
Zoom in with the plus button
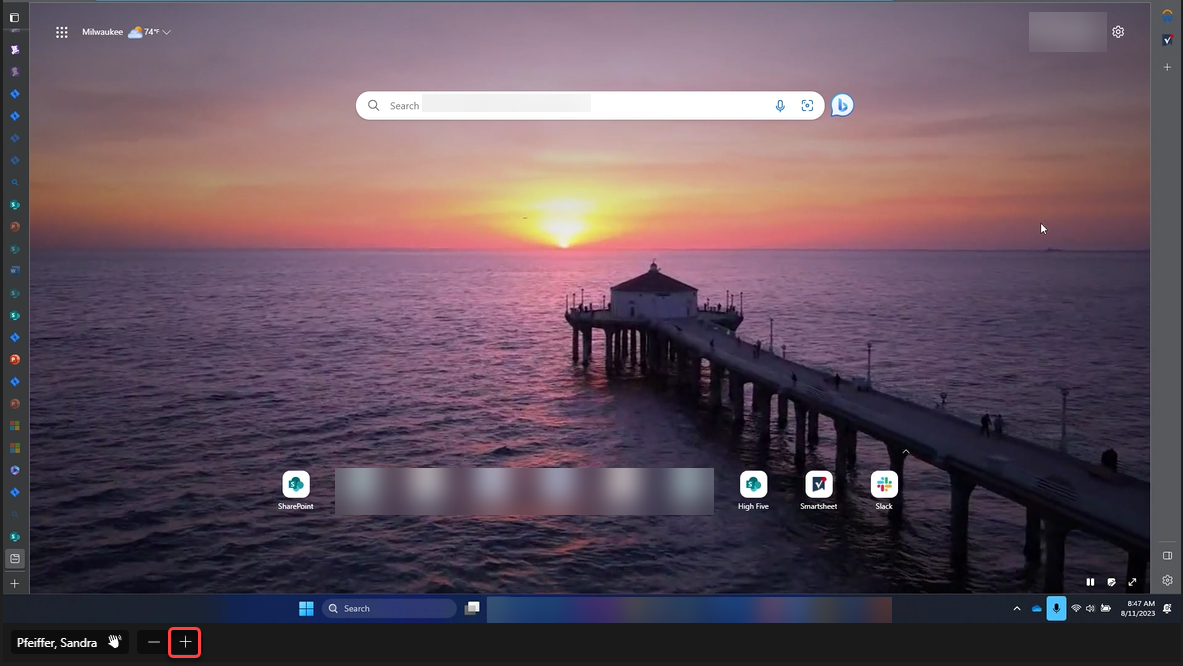185,642
